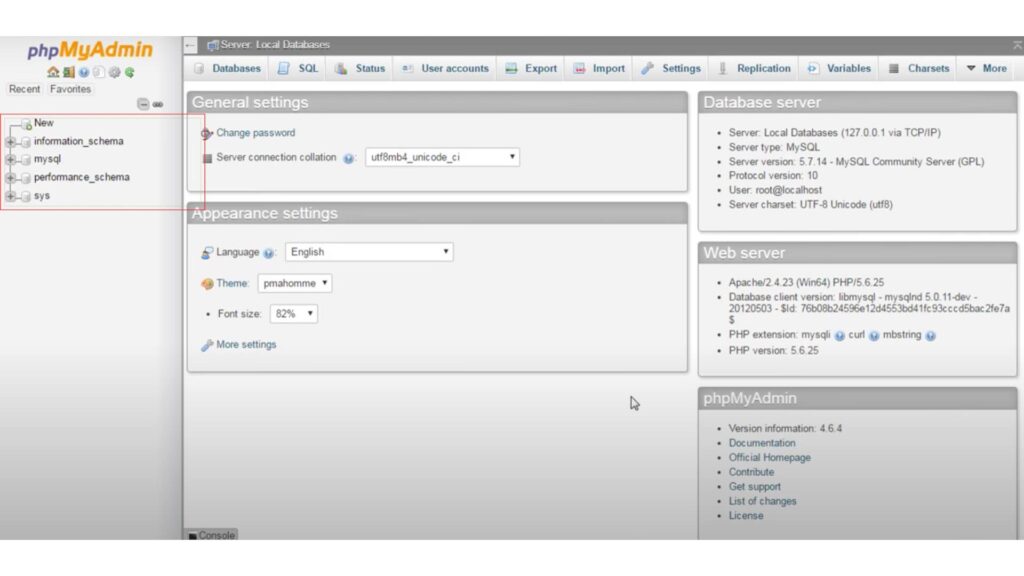Click the phpMyAdmin logo
This screenshot has height=576, width=1024.
coord(90,50)
